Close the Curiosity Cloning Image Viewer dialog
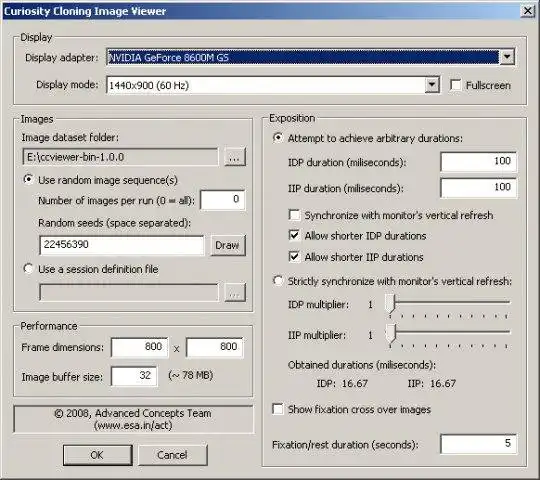540x480 pixels. point(528,11)
